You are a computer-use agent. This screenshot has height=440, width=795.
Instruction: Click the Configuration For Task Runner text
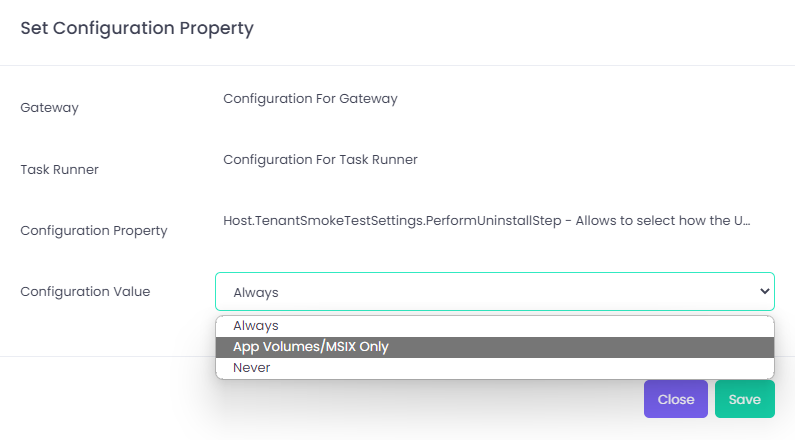pyautogui.click(x=320, y=159)
